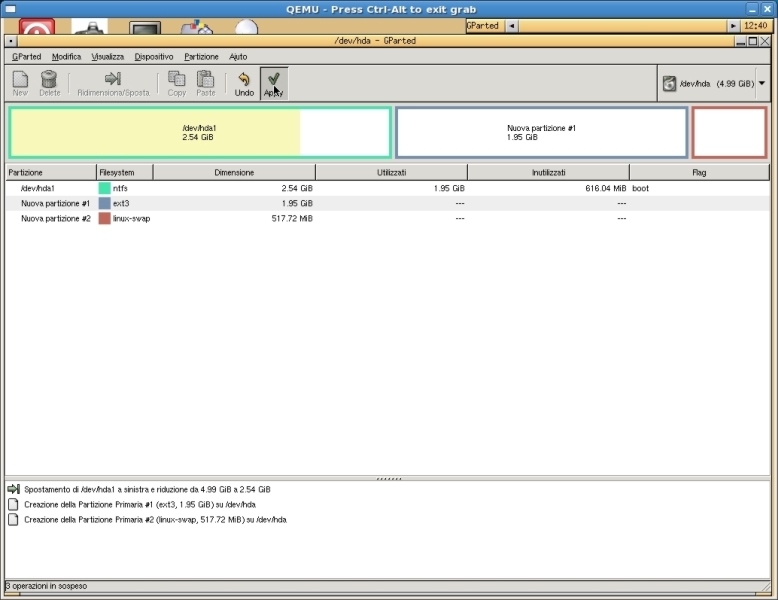Click the red linux-swap color swatch
This screenshot has height=600, width=778.
point(104,218)
